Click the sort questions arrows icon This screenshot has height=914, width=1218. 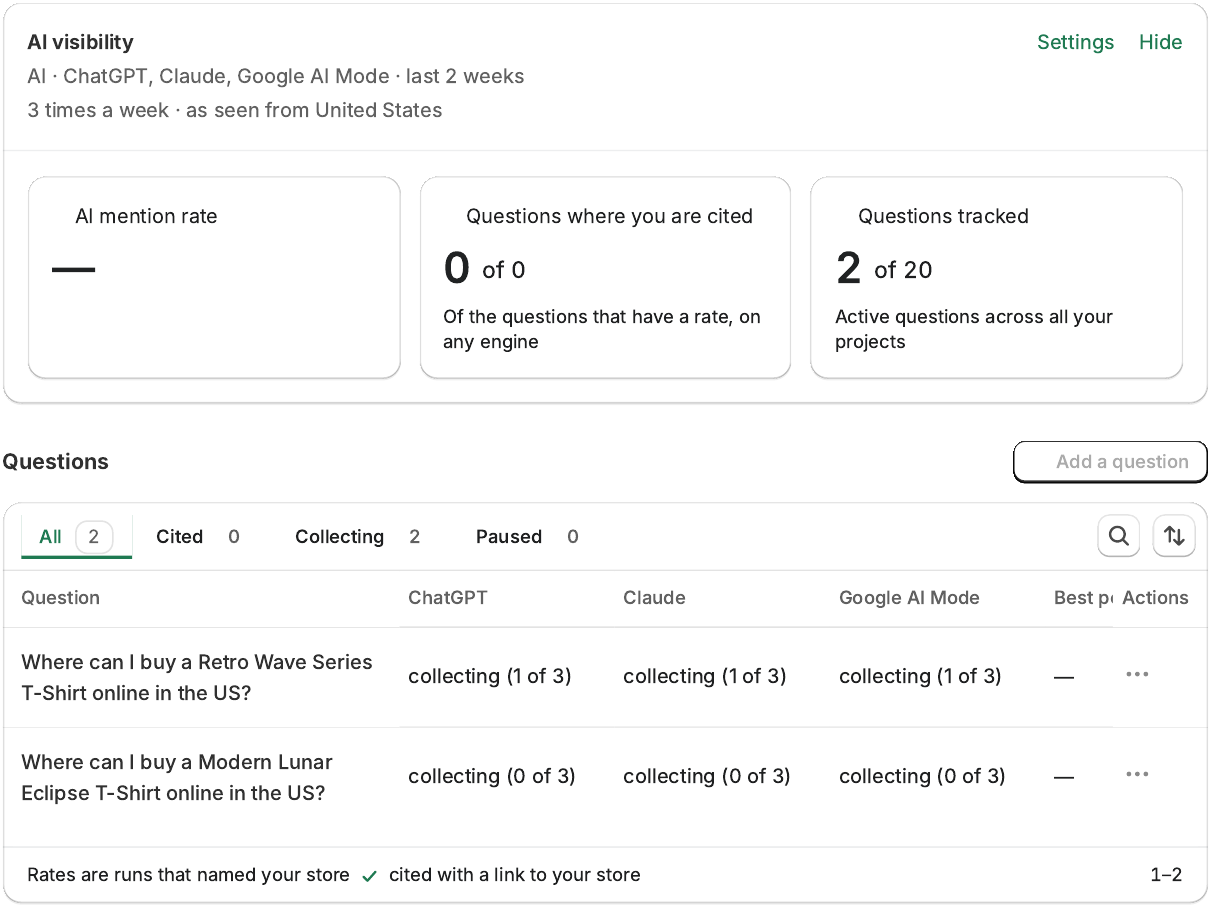tap(1174, 536)
